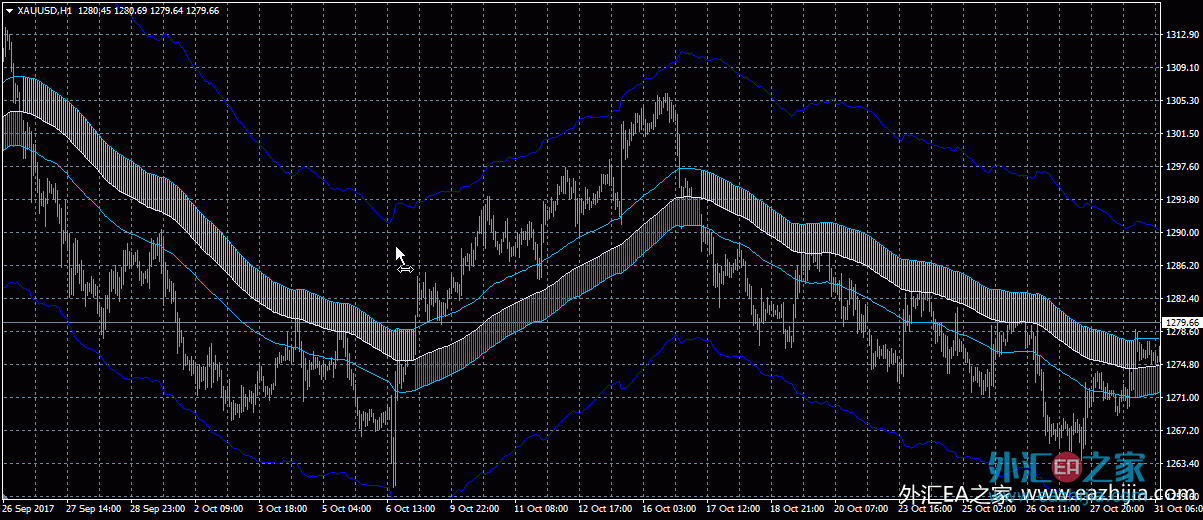Screen dimensions: 1203x520
Task: Click the 1267.20 price scale label
Action: [x=1181, y=431]
